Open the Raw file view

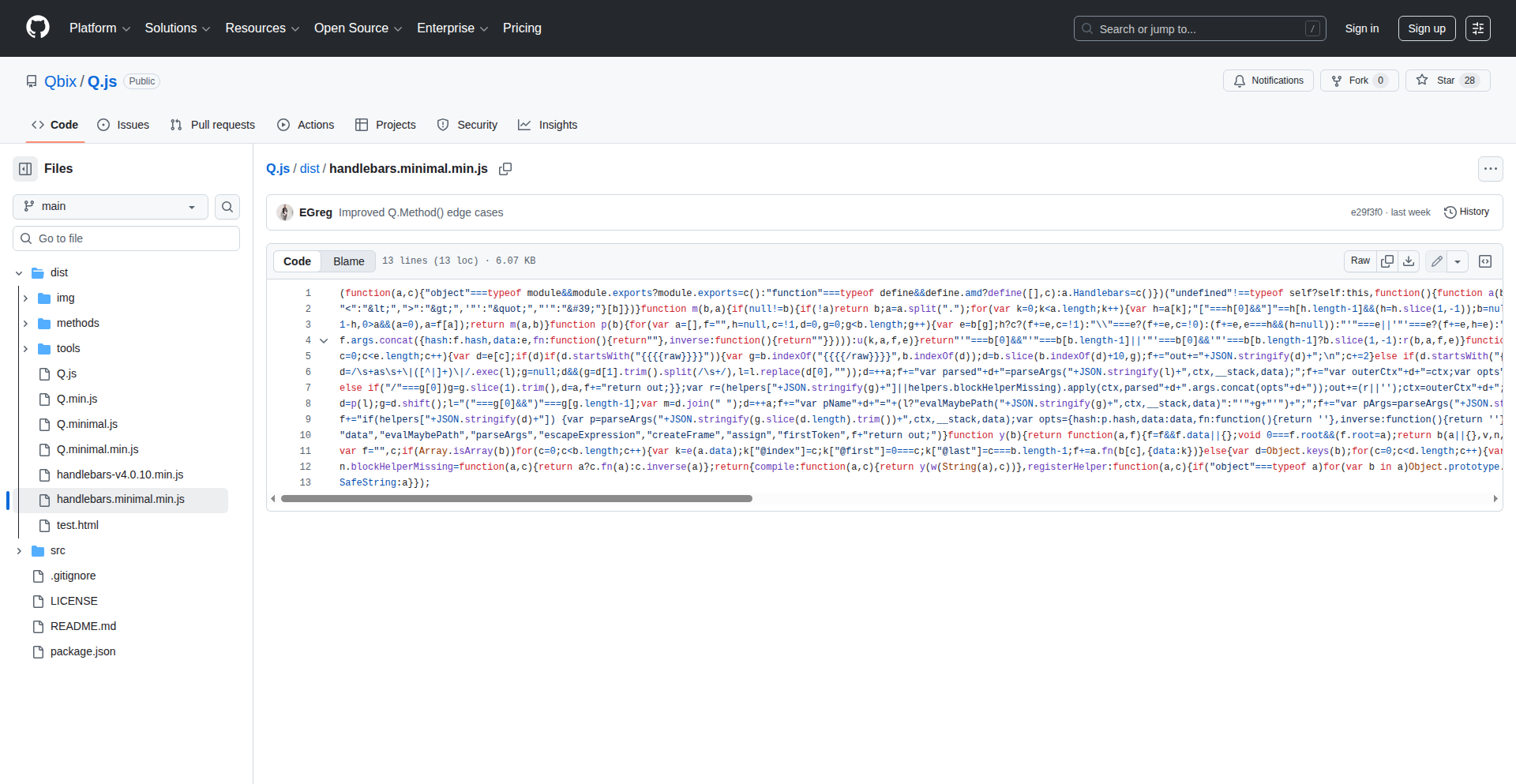[x=1360, y=261]
